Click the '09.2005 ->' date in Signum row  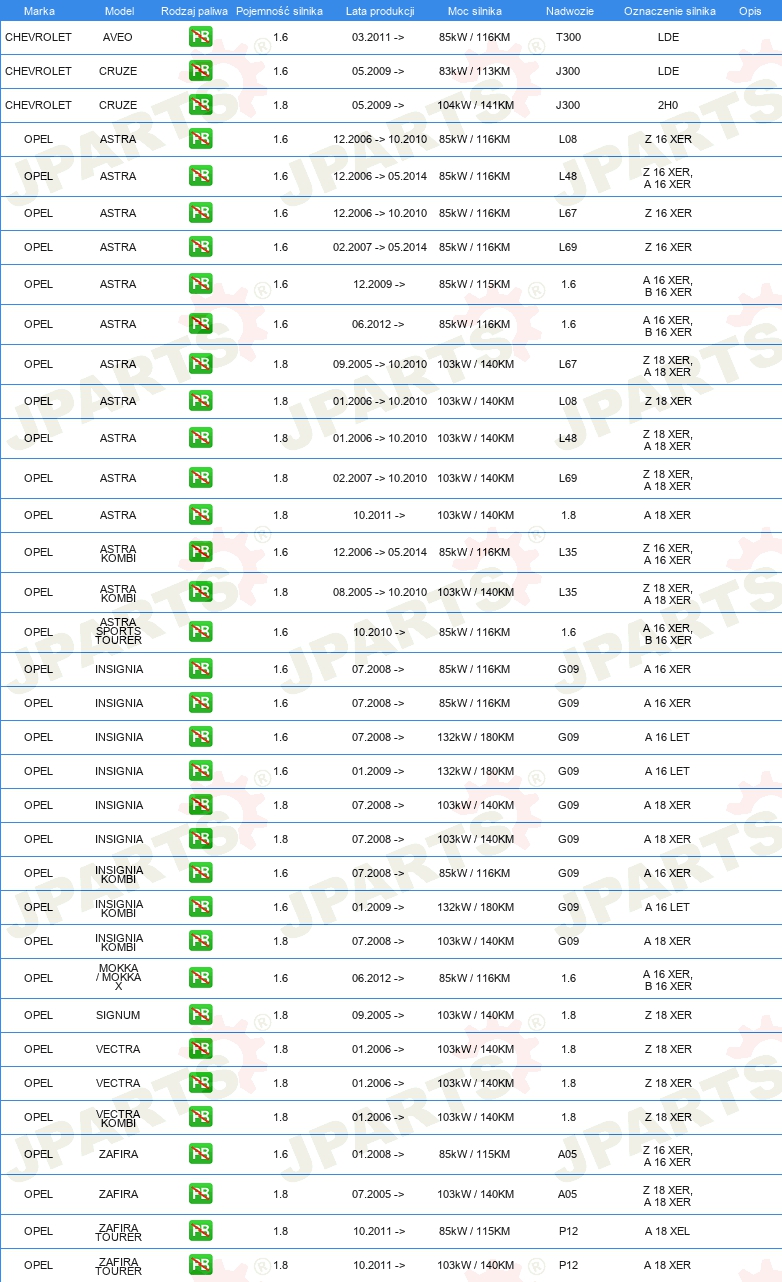(x=379, y=1015)
